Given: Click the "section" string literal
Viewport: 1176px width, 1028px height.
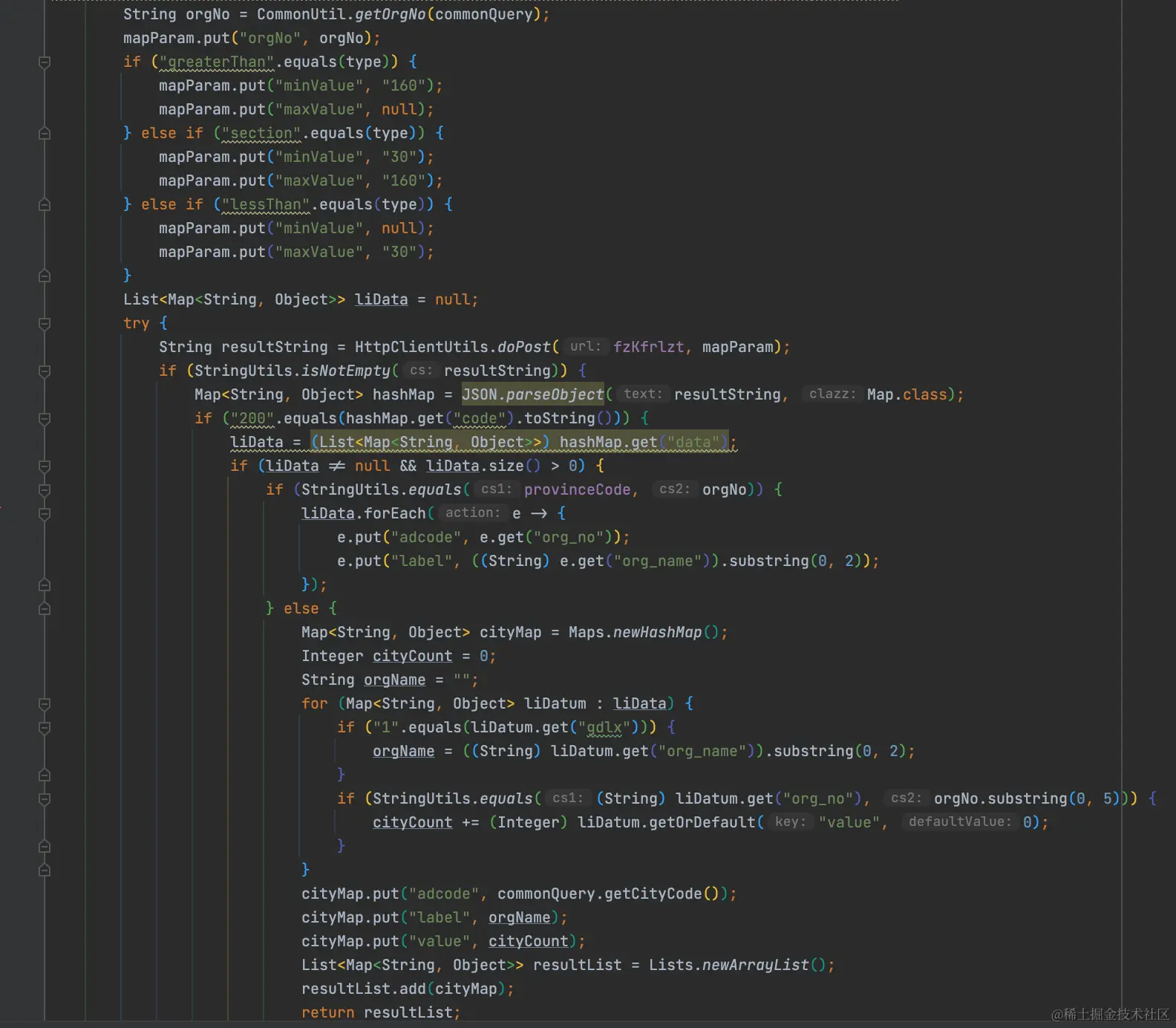Looking at the screenshot, I should 261,134.
